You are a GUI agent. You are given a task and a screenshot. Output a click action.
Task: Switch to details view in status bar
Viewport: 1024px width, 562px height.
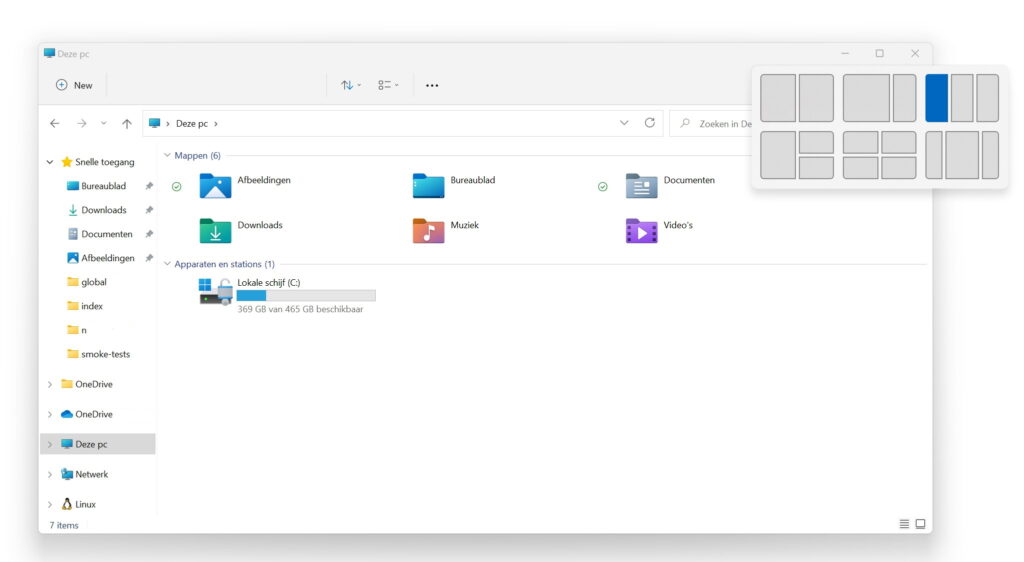(904, 524)
